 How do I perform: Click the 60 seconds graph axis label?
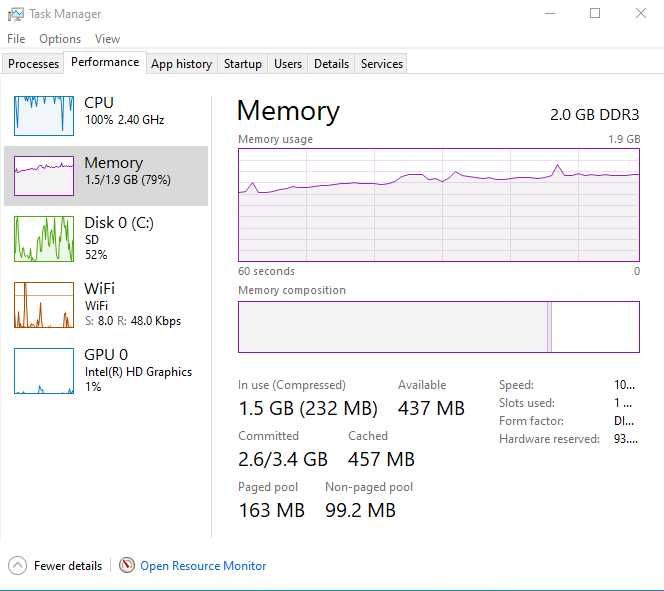pos(266,271)
